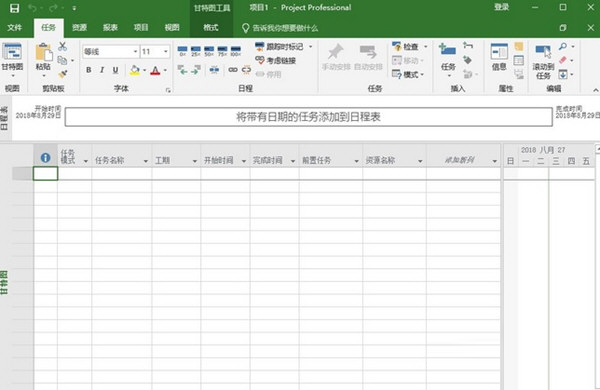Click the Outdent task green left arrow
Viewport: 600px width, 390px height.
(183, 70)
